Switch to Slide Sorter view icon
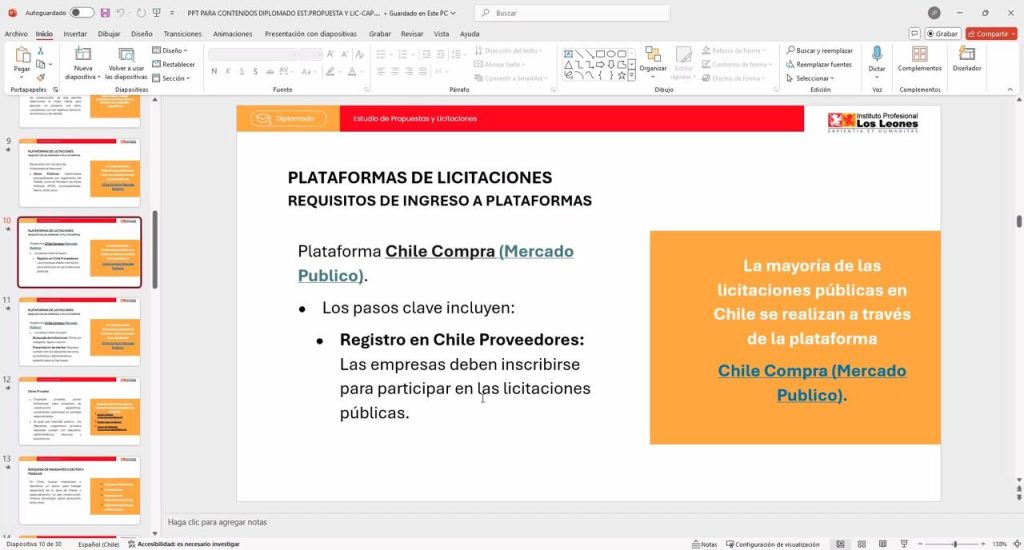1024x550 pixels. point(861,543)
